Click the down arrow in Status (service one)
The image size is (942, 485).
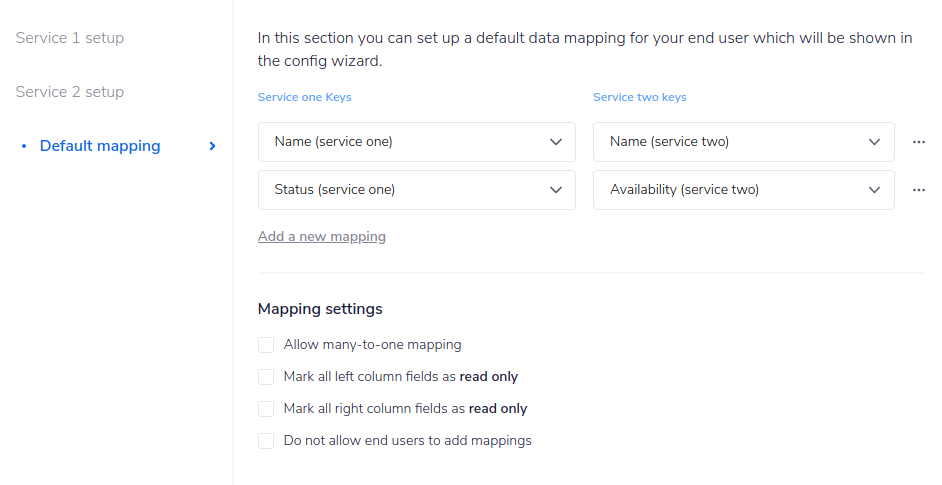(x=556, y=190)
